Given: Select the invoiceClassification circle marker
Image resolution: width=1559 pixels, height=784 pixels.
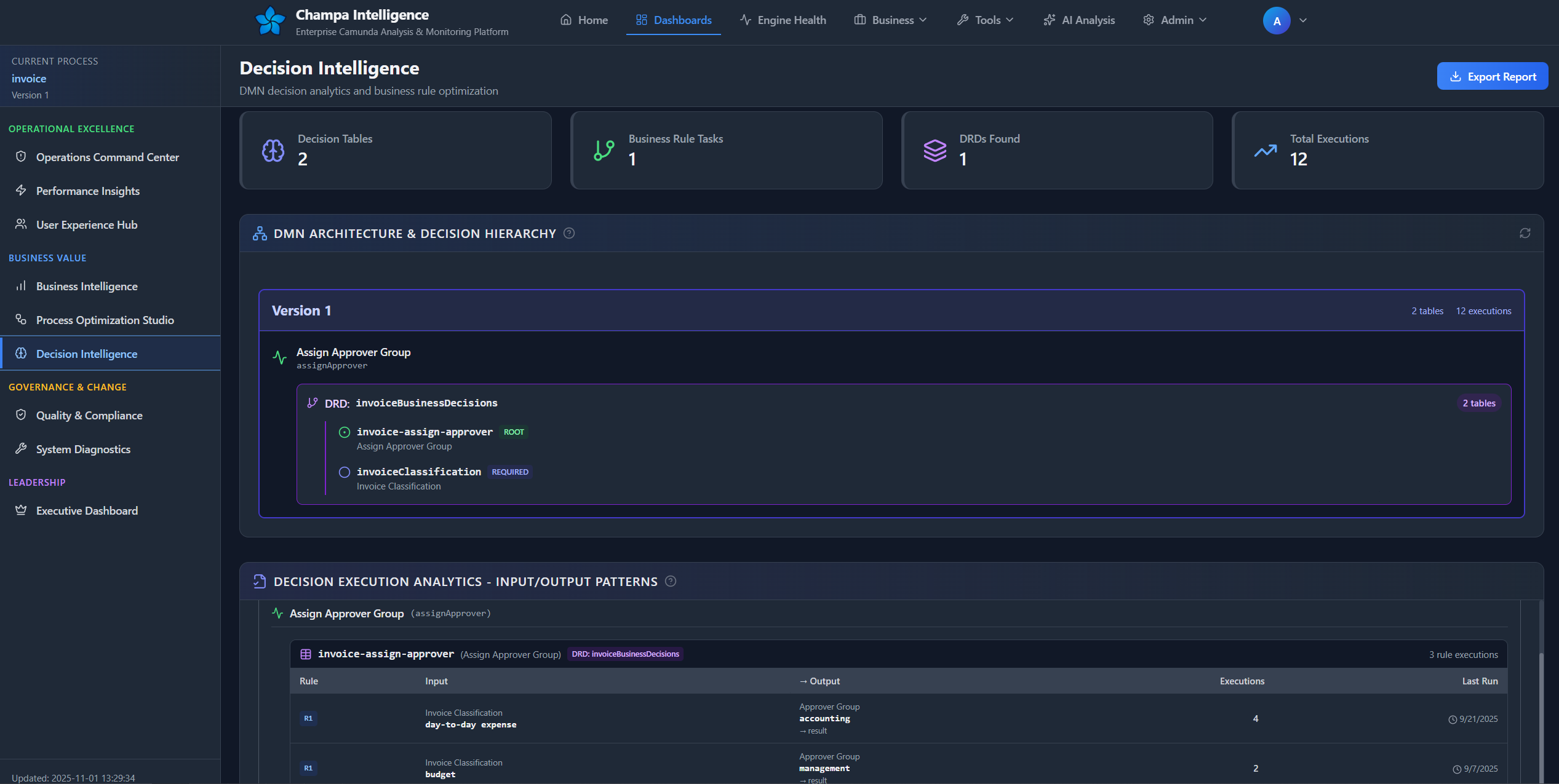Looking at the screenshot, I should point(345,472).
